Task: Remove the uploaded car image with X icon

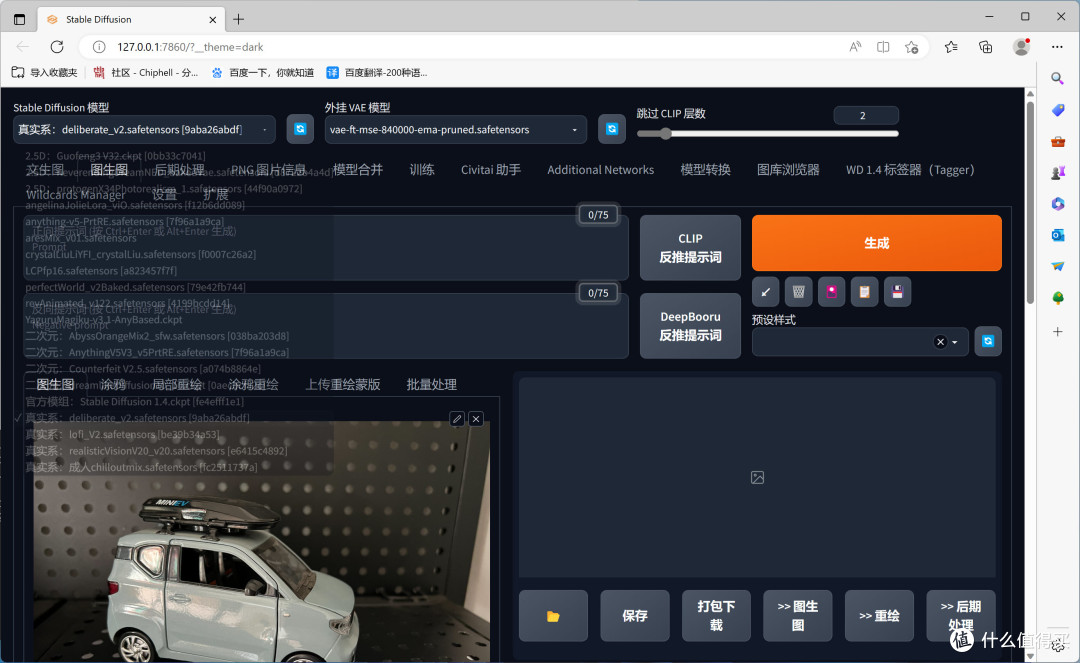Action: tap(476, 419)
